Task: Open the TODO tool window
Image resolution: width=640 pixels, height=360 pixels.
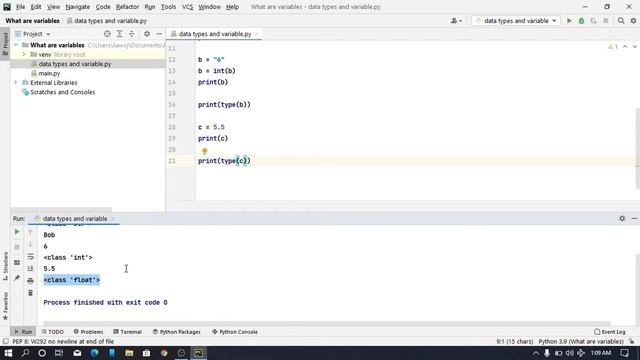Action: [x=53, y=332]
